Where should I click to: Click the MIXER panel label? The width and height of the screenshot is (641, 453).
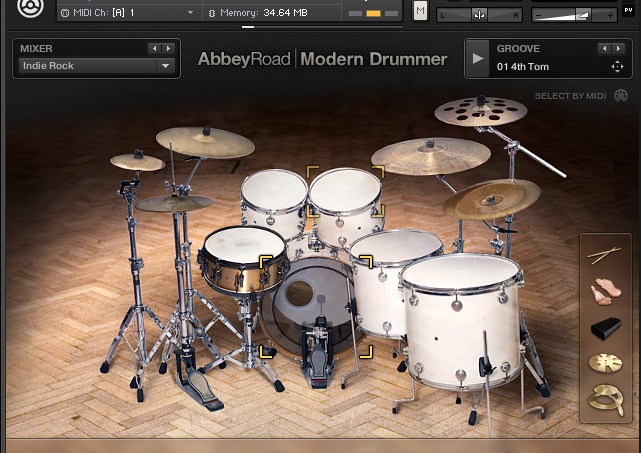coord(36,49)
